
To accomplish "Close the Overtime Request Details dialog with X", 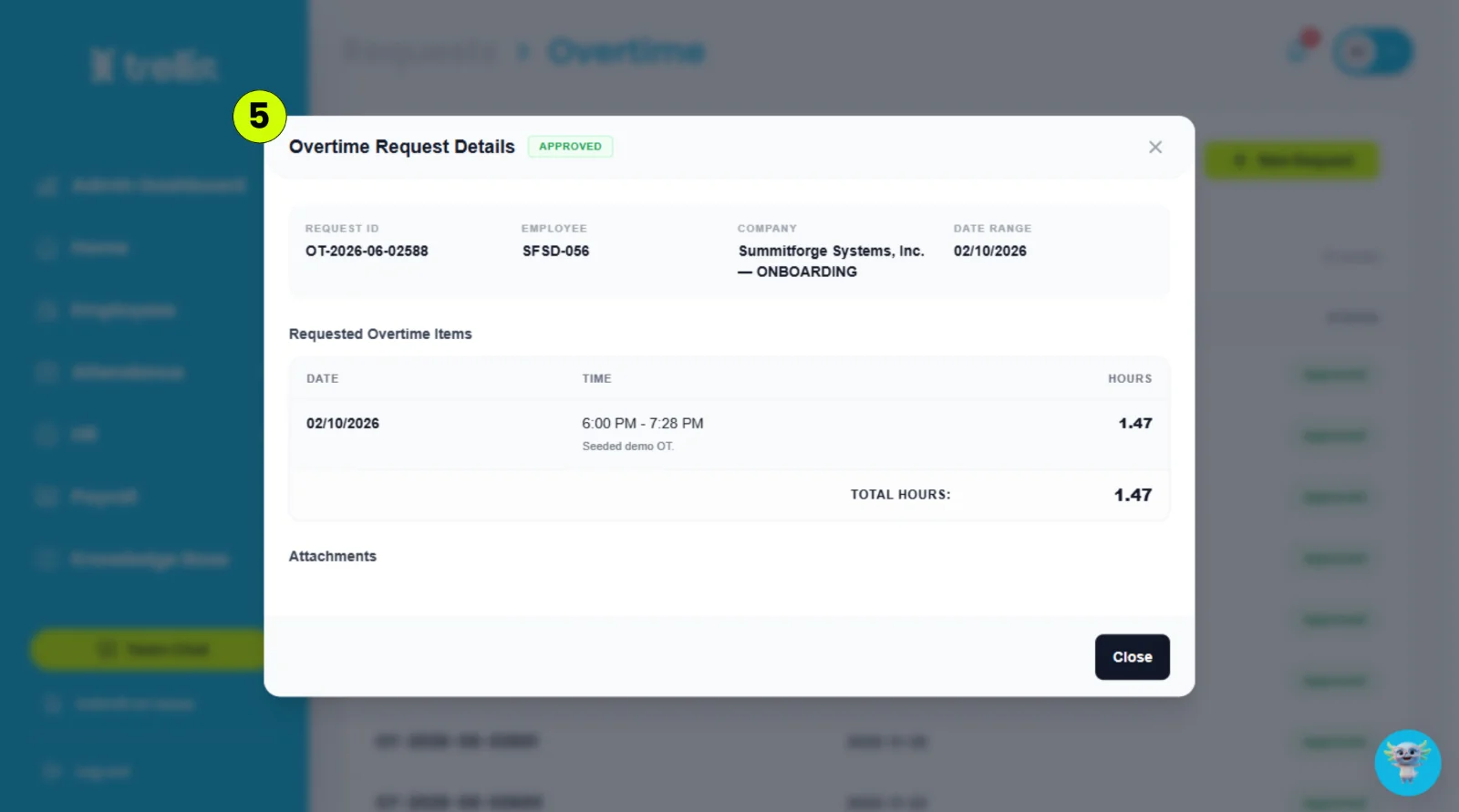I will coord(1155,147).
